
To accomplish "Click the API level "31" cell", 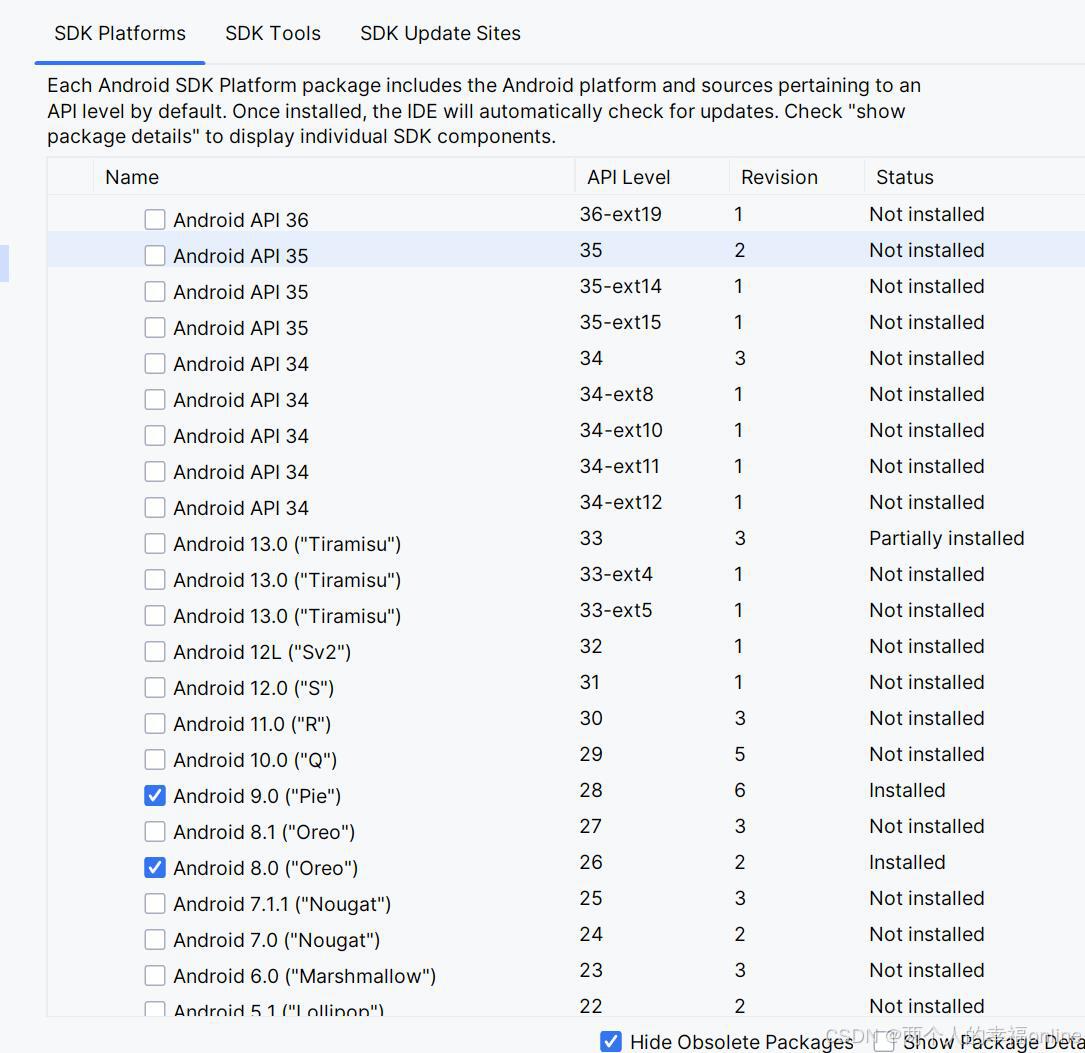I will (x=590, y=681).
